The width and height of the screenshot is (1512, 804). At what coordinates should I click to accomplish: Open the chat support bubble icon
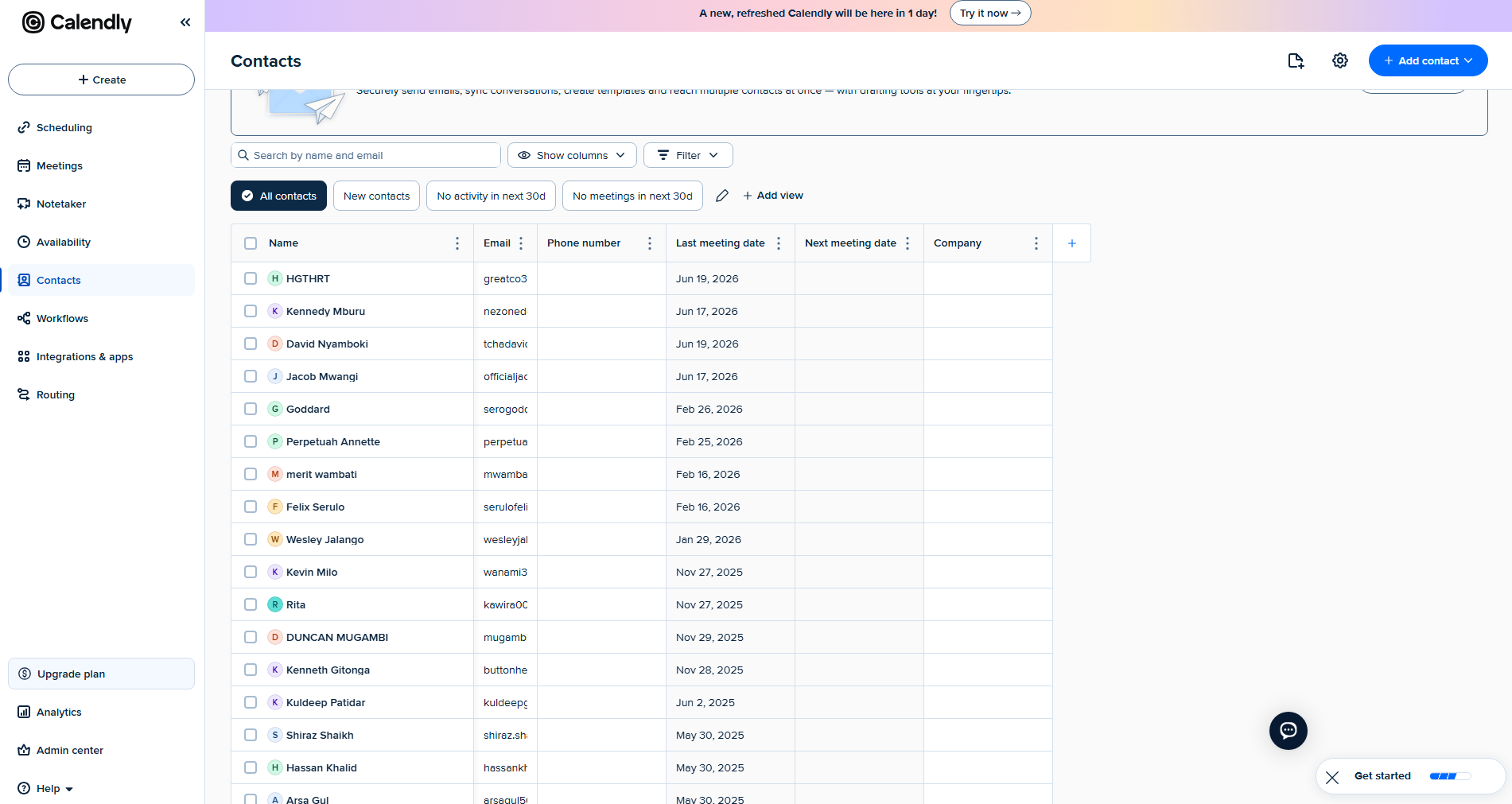[1289, 731]
